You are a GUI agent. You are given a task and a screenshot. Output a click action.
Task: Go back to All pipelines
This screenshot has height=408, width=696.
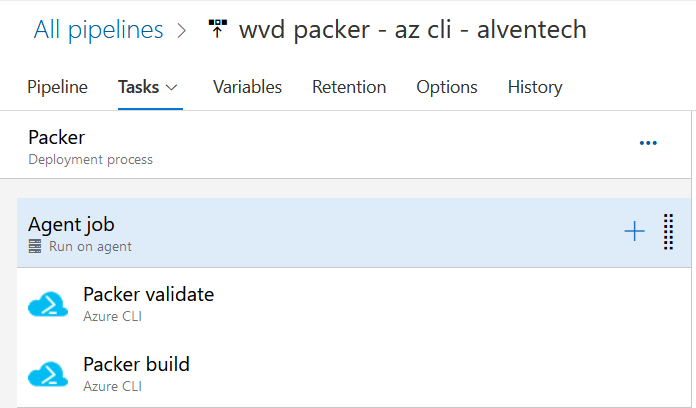(x=99, y=30)
